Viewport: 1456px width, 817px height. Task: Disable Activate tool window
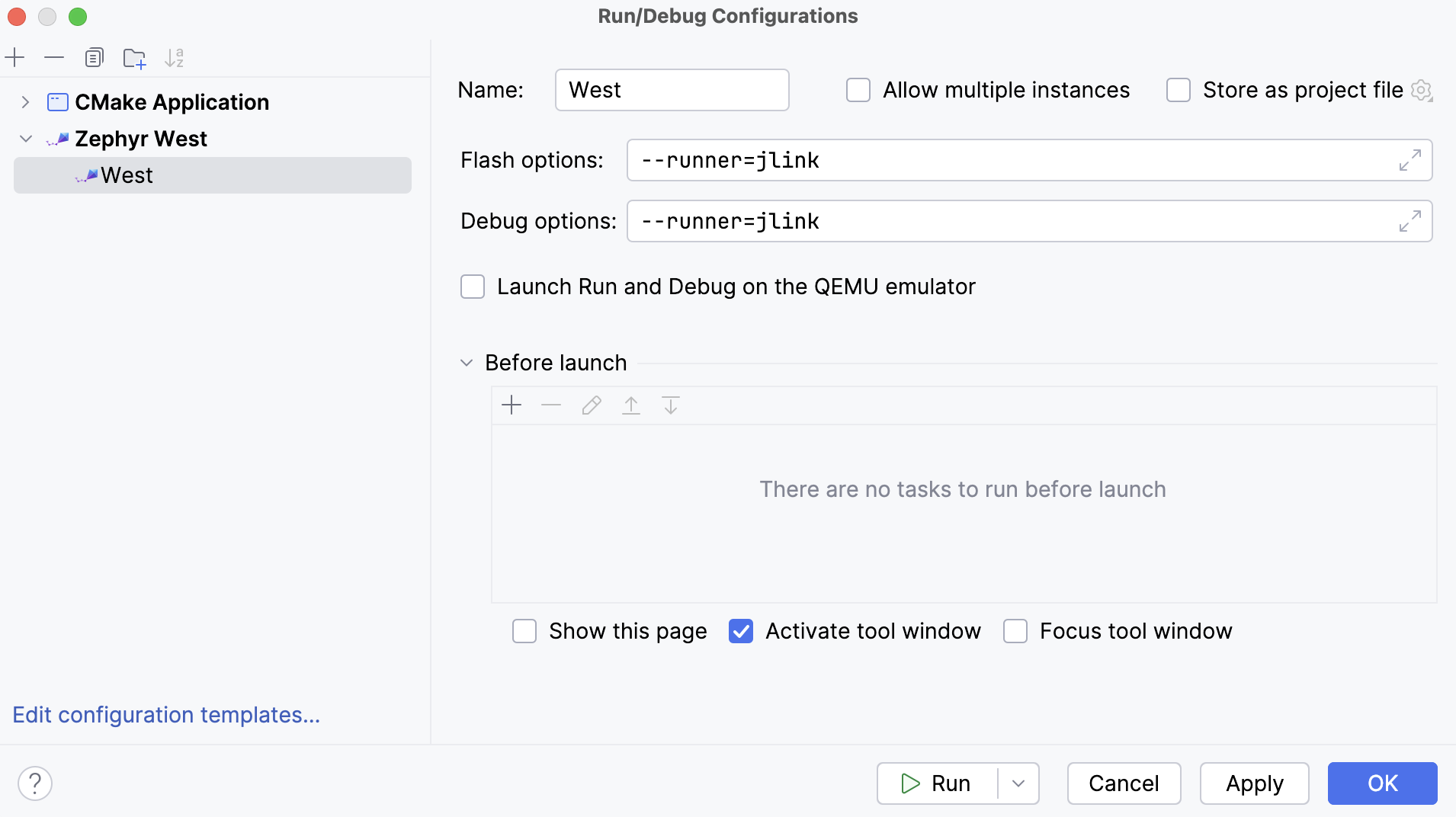click(741, 631)
